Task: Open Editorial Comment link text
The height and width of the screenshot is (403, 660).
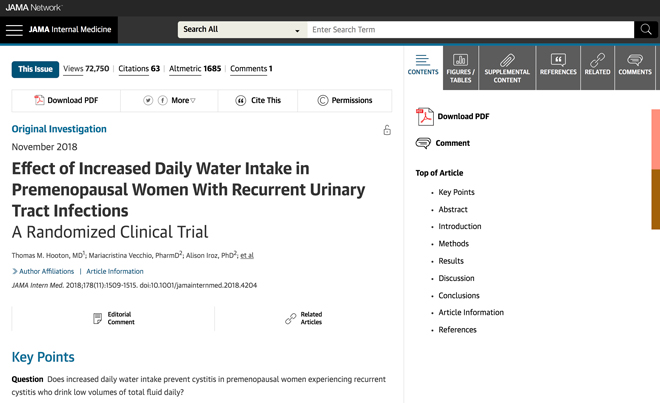Action: tap(121, 318)
